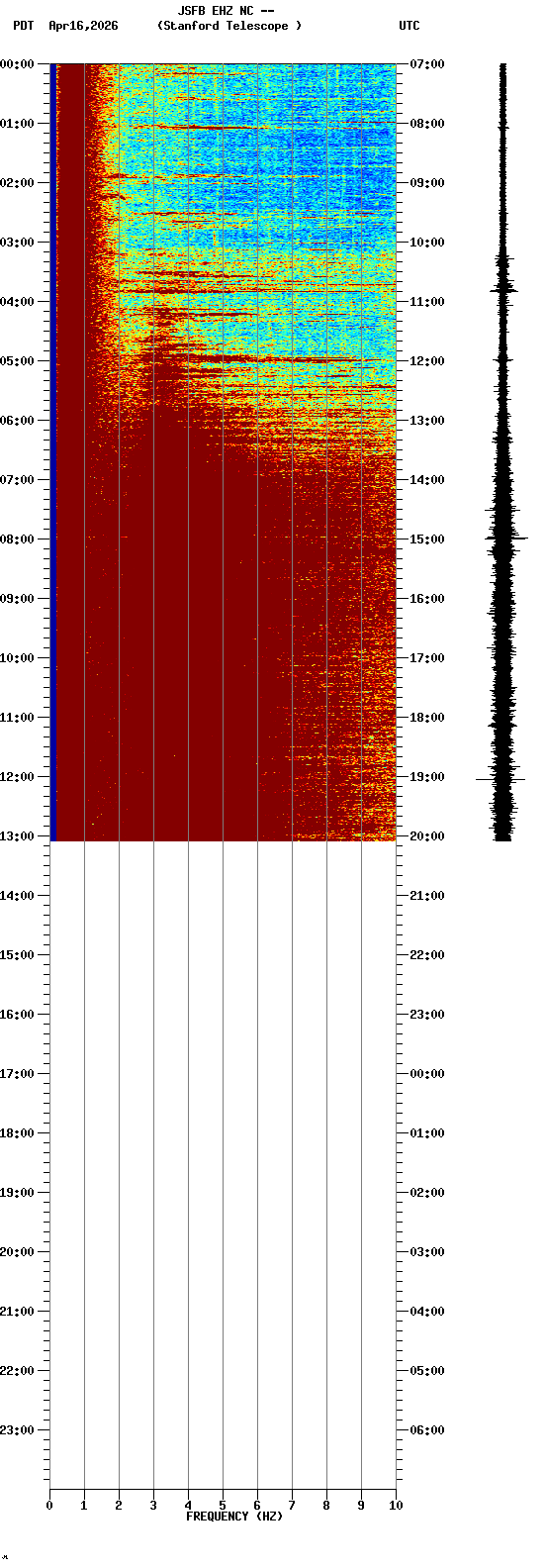This screenshot has height=1568, width=546.
Task: Click the UTC '00:00' time label on right axis
Action: coord(427,1074)
